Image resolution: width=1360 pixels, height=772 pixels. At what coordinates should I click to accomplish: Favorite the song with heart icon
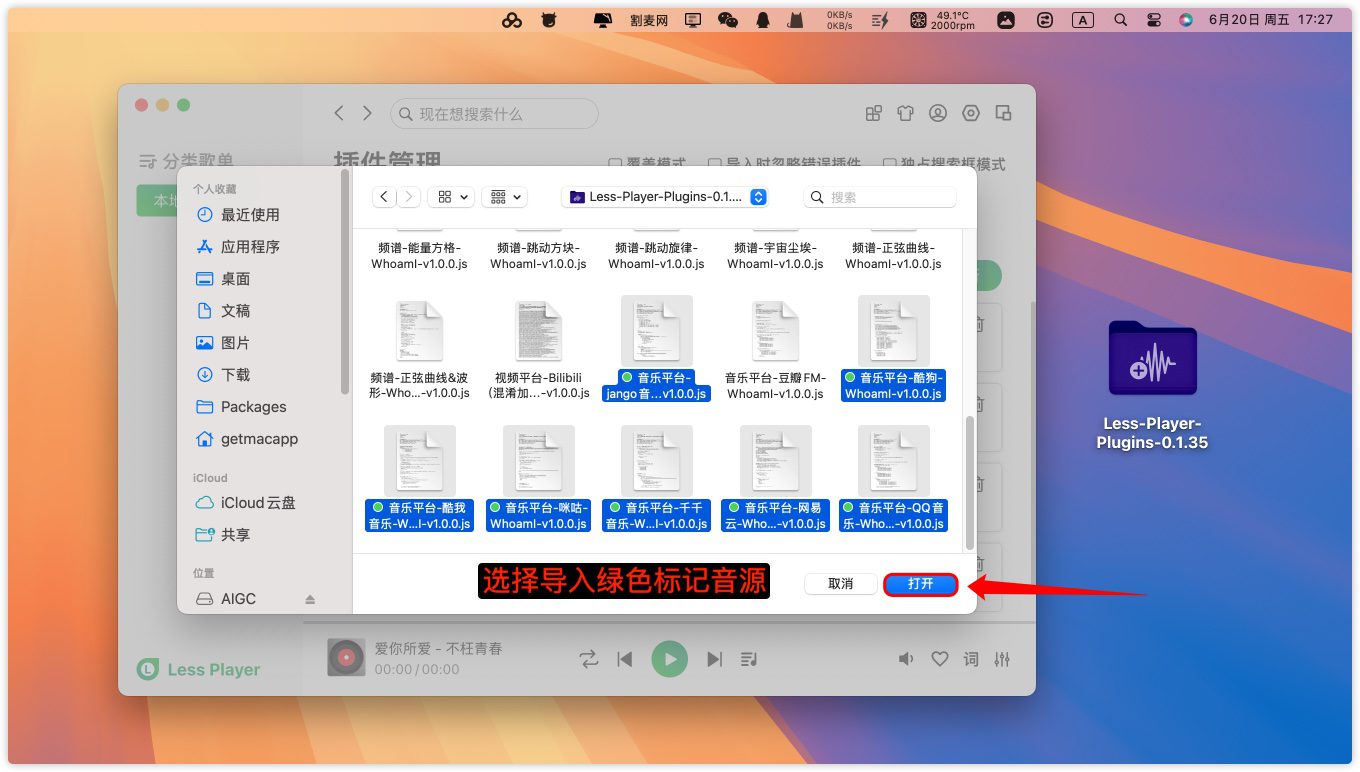[939, 659]
